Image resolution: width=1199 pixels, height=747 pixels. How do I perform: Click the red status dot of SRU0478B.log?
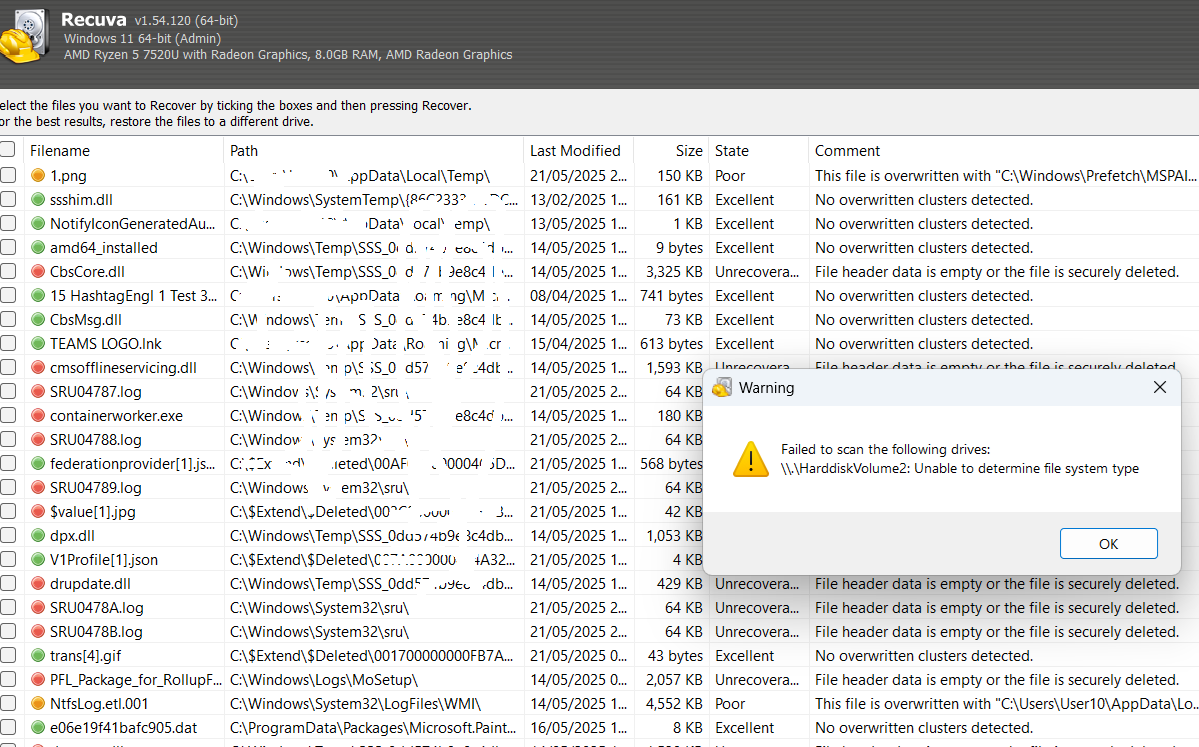[x=37, y=632]
